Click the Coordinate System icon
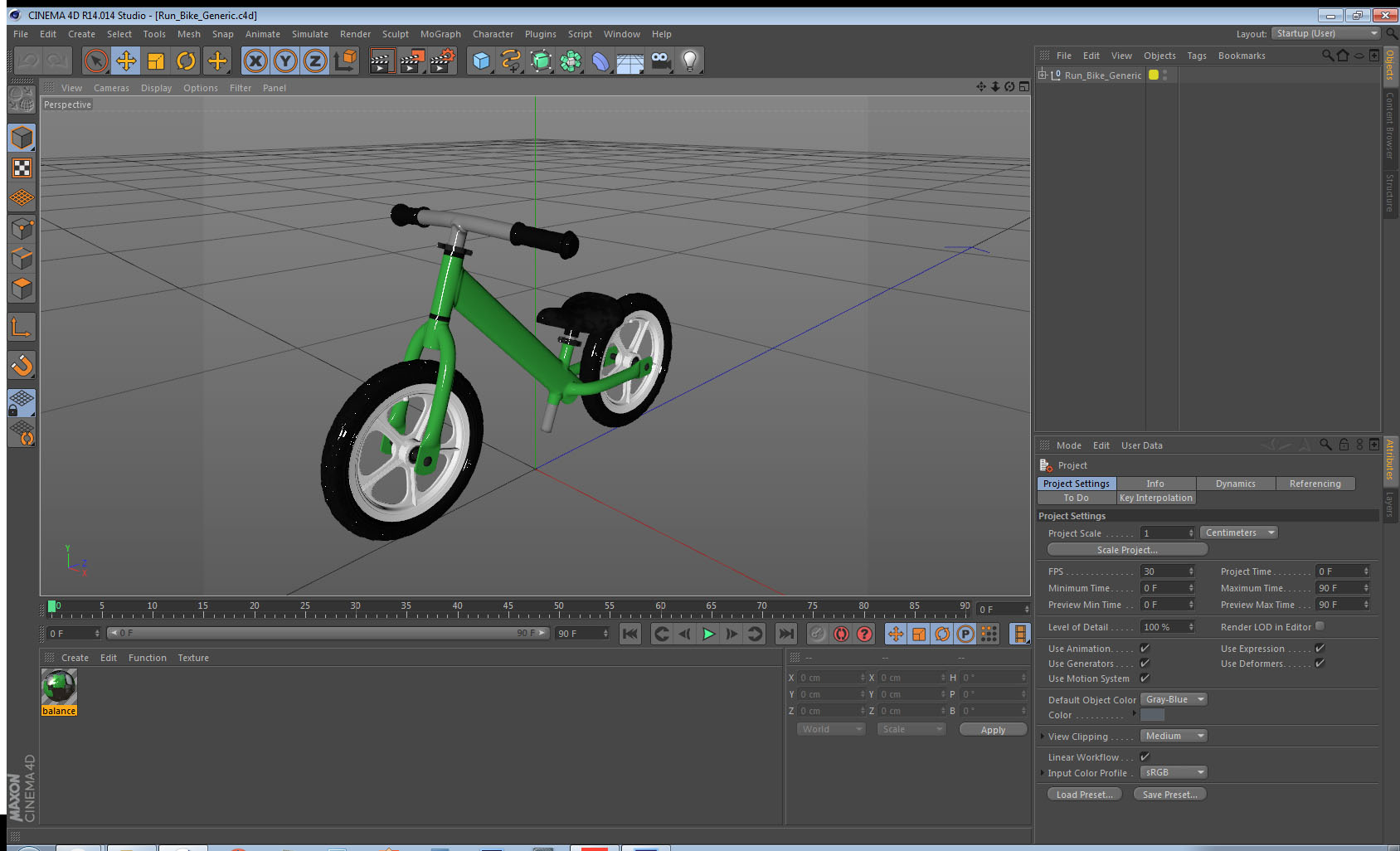 coord(345,61)
